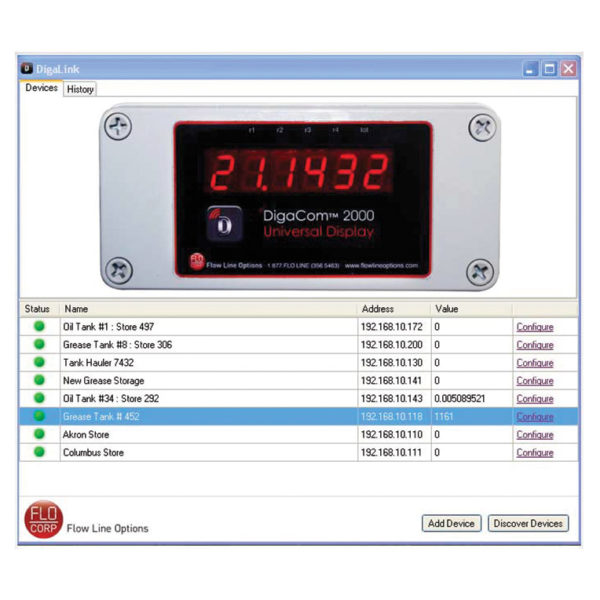Screen dimensions: 600x600
Task: Select row 'Oil Tank #34 : Store 292'
Action: [x=298, y=399]
